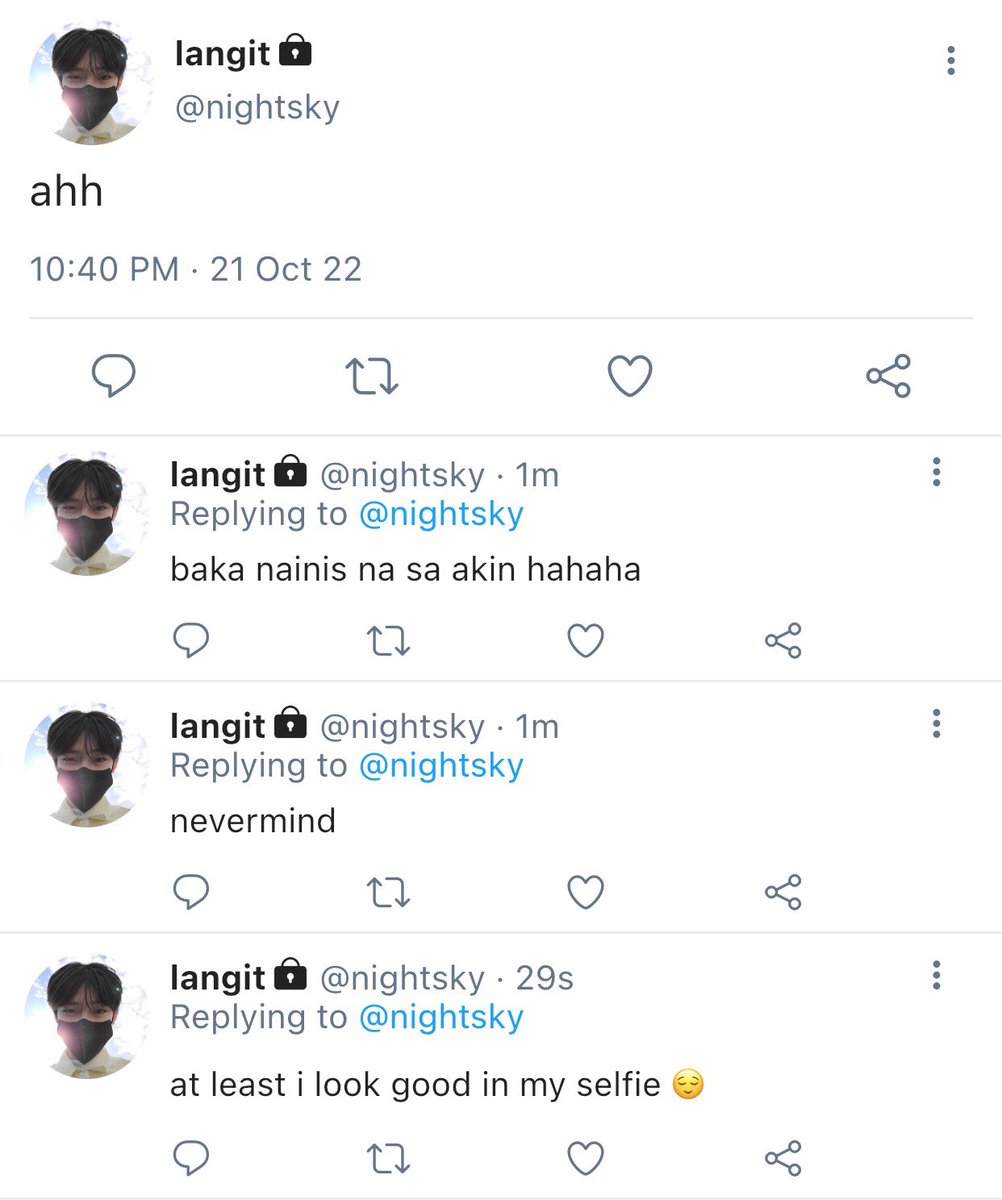Open the 10:40 PM · 21 Oct 22 timestamp
Image resolution: width=1002 pixels, height=1200 pixels.
click(196, 269)
